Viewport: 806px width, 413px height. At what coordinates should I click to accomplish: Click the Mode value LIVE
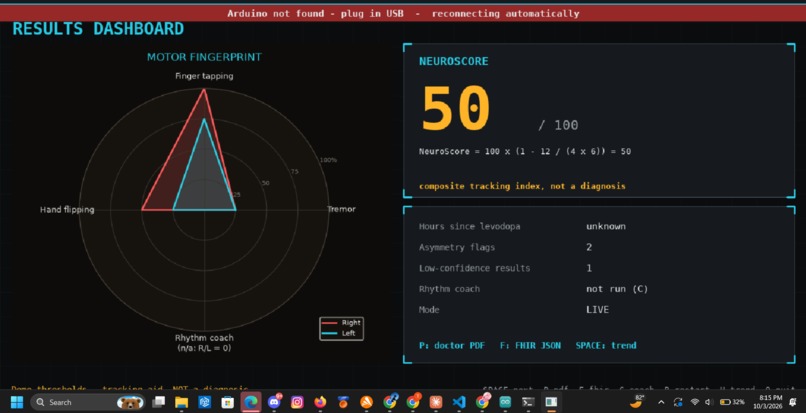tap(597, 310)
